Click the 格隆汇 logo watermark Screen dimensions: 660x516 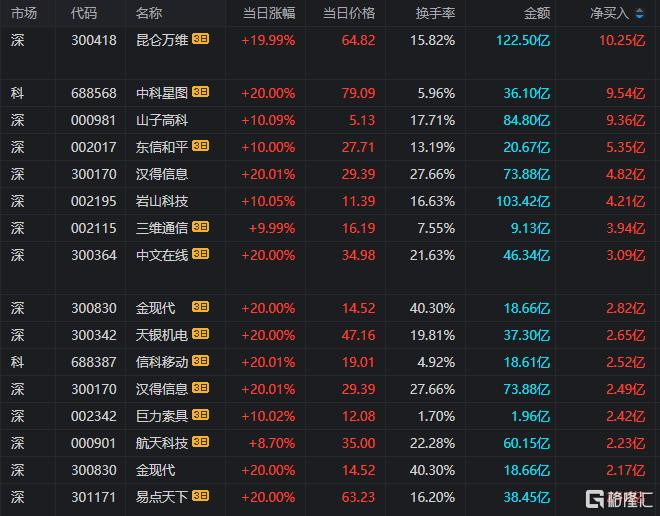click(616, 497)
